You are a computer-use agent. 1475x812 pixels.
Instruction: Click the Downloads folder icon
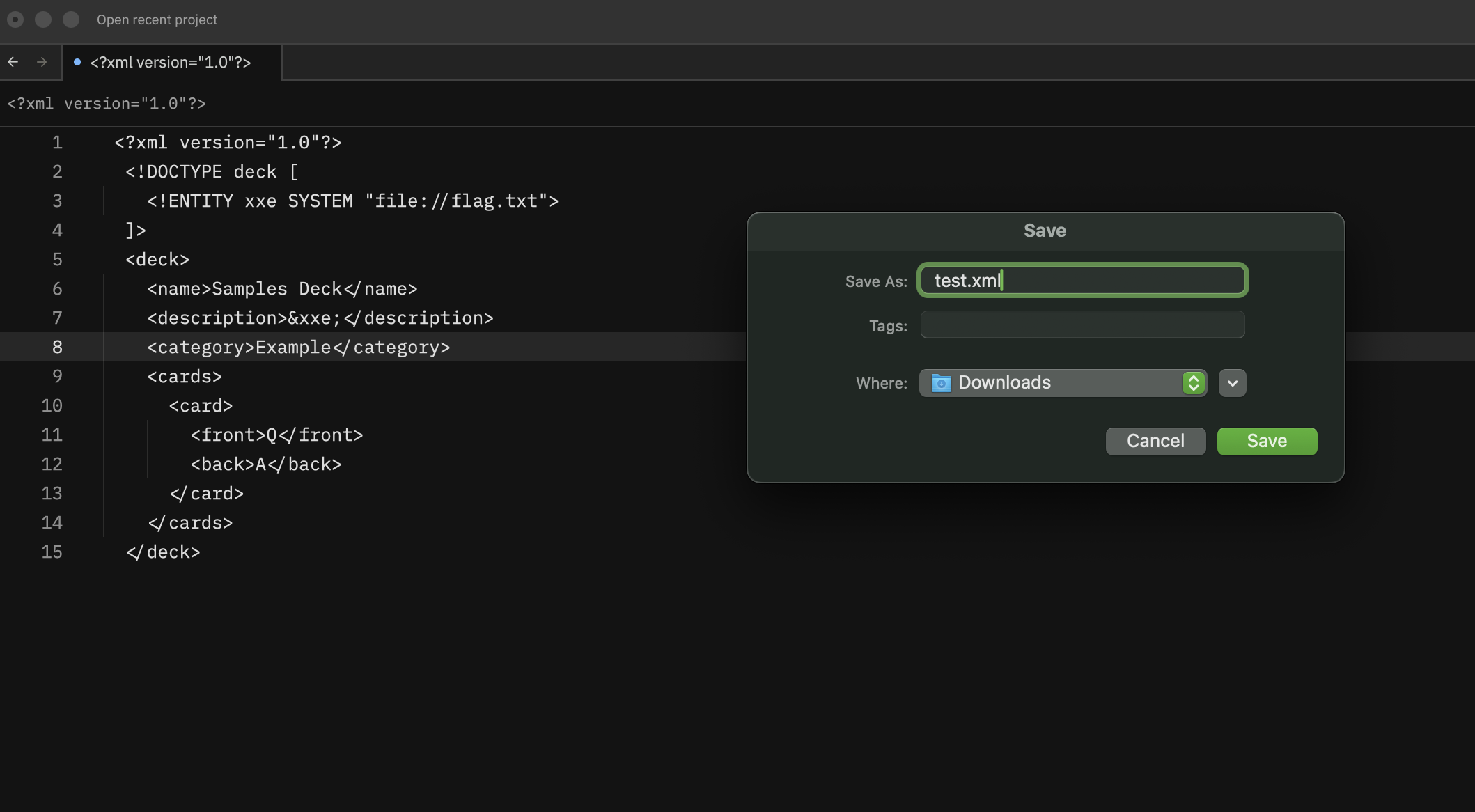[x=941, y=383]
